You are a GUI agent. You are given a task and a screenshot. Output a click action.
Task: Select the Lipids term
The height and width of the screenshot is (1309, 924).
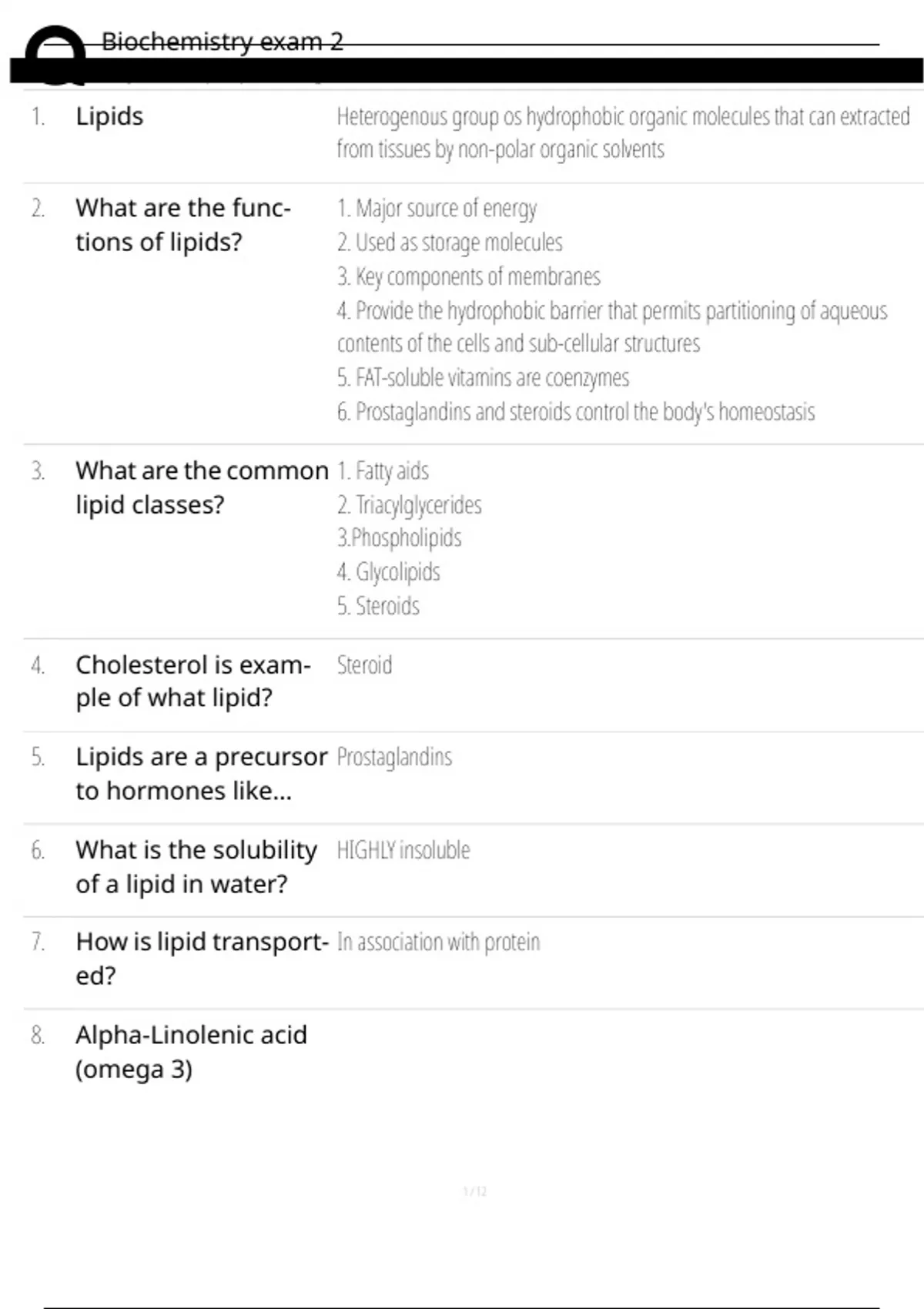tap(109, 116)
